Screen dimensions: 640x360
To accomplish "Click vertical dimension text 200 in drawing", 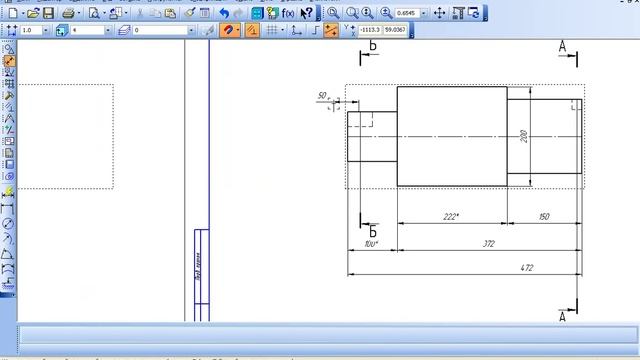I will point(524,136).
